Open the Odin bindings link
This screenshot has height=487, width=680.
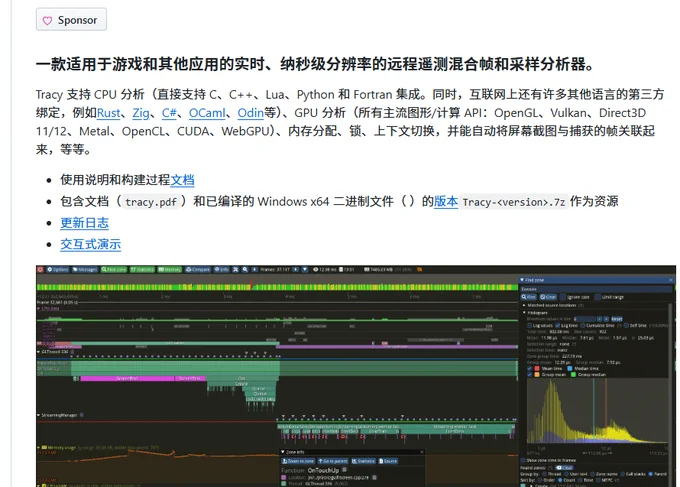250,113
